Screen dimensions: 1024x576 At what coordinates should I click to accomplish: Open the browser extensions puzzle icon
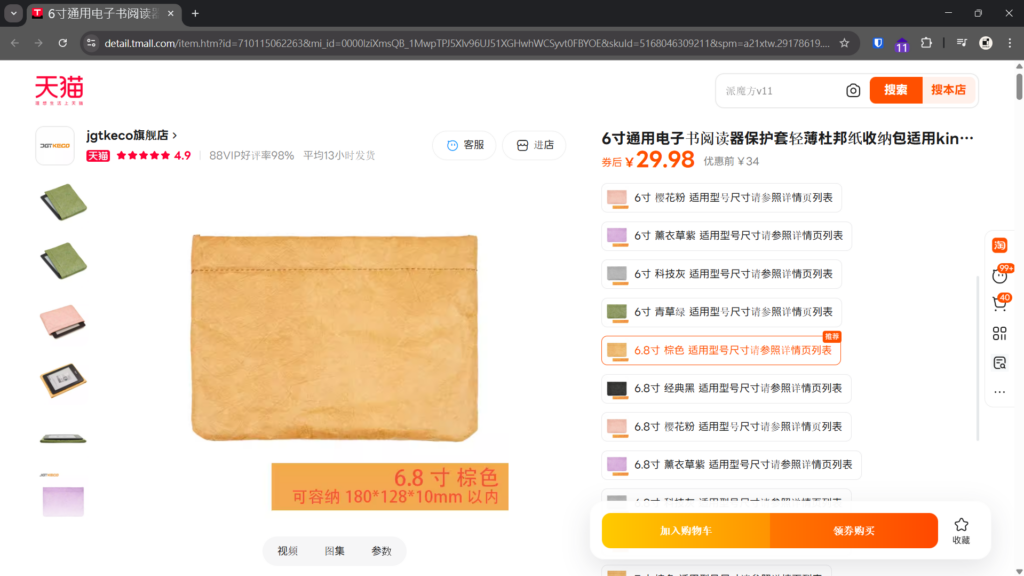[926, 43]
